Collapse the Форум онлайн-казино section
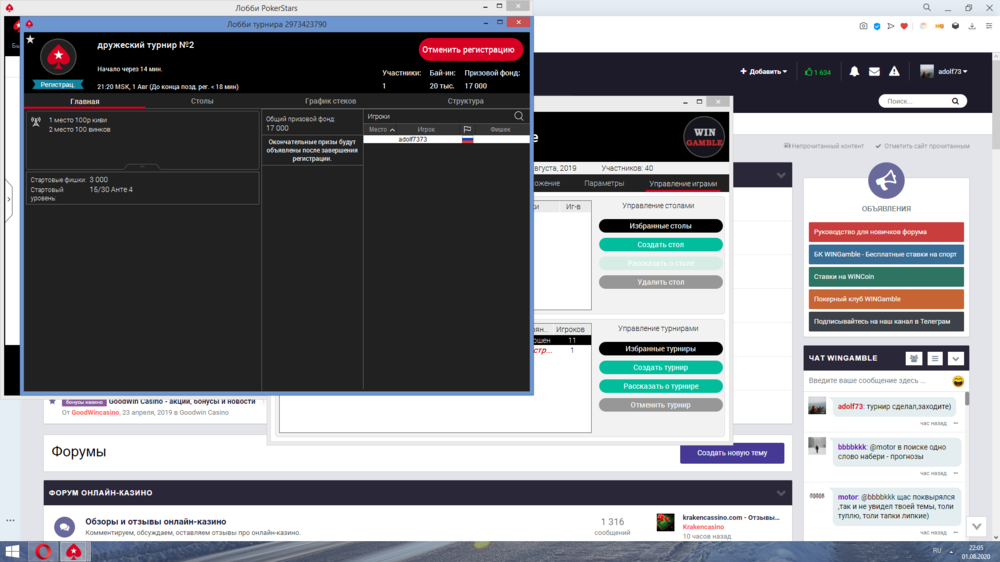The image size is (1000, 562). (x=781, y=493)
